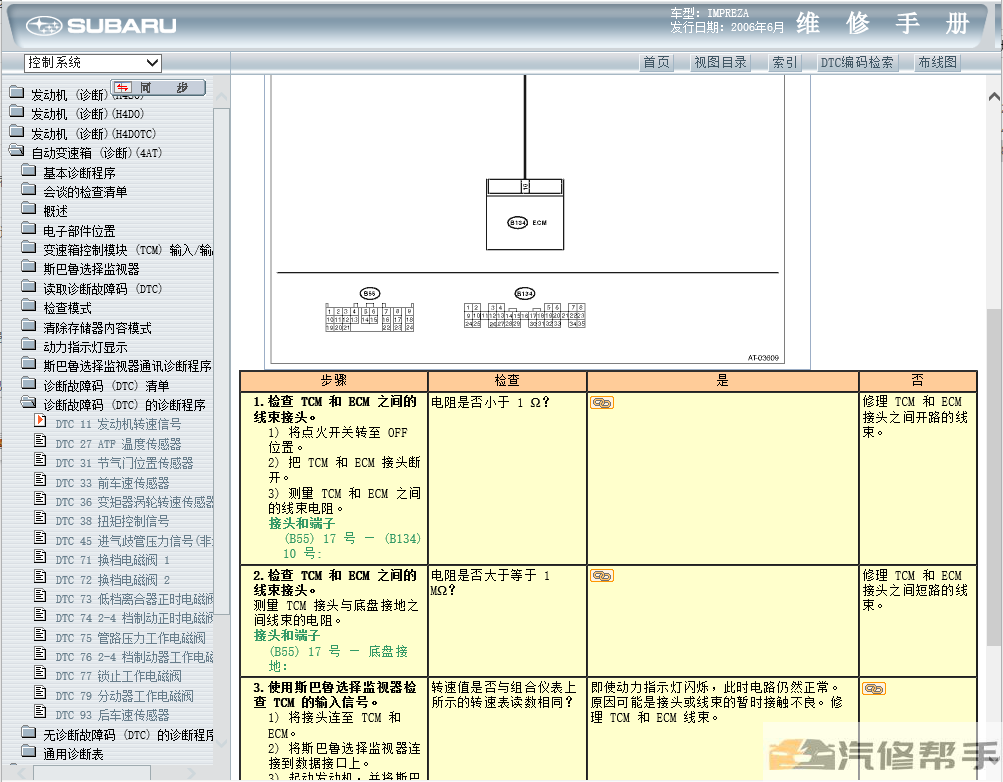This screenshot has height=782, width=1003.
Task: Open folder icon for 概述
Action: [x=28, y=209]
